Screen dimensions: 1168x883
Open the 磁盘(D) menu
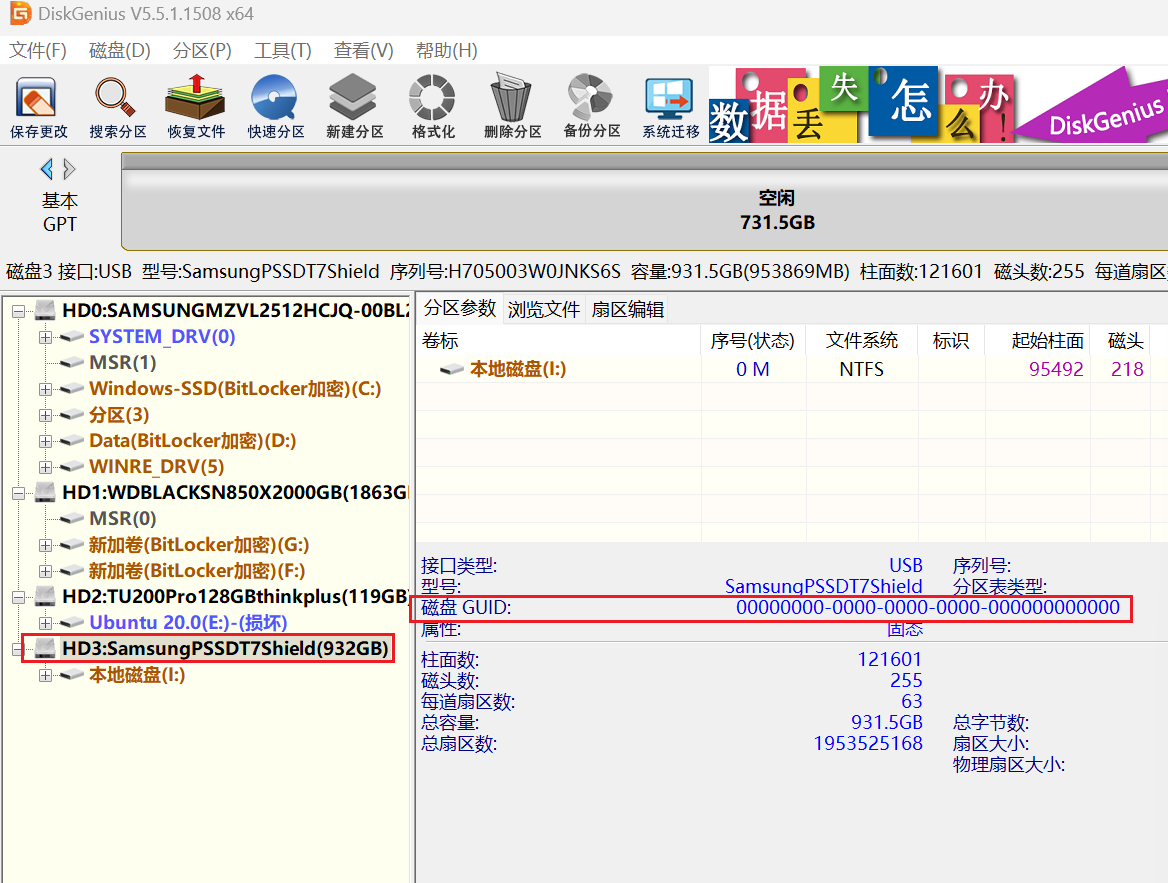click(x=119, y=51)
